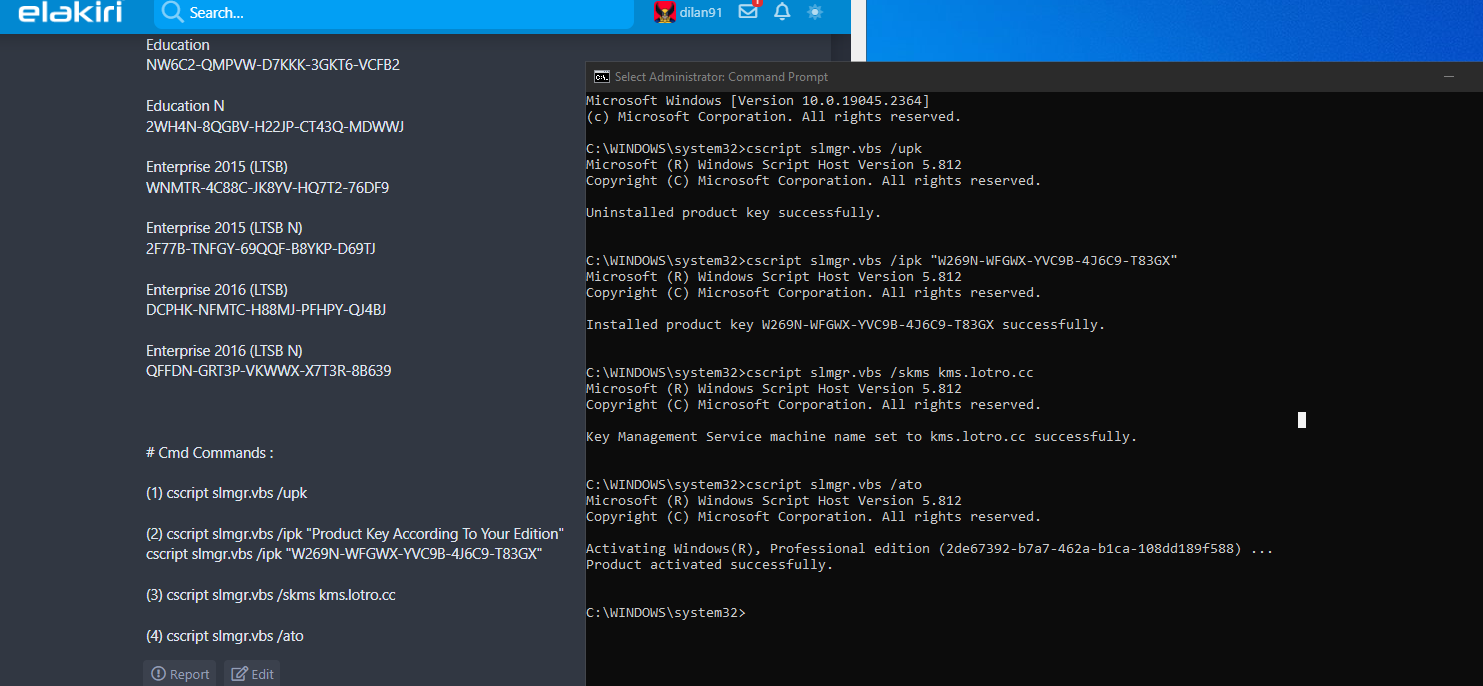Click 'Uninstalled product key successfully.' in Command Prompt
Screen dimensions: 1483x686
[x=734, y=213]
